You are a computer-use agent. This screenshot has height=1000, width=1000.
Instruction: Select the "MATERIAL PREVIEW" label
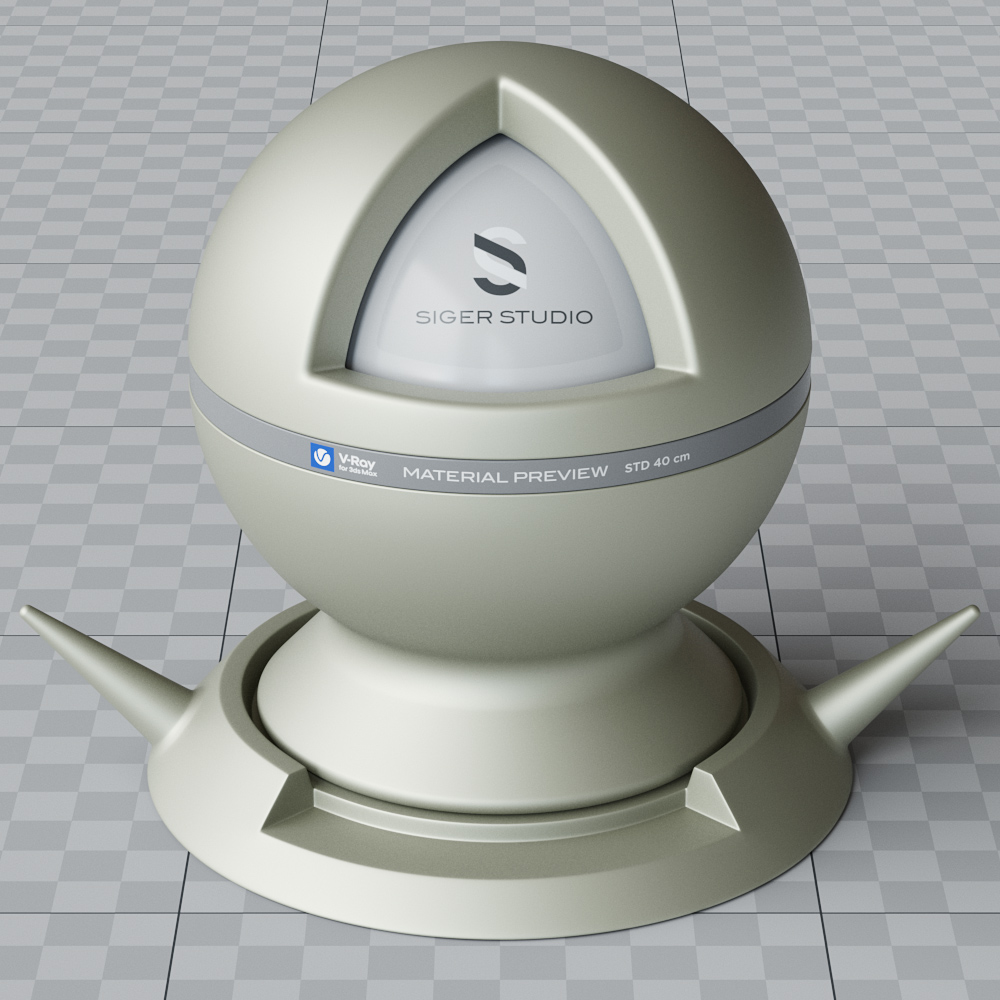(505, 474)
